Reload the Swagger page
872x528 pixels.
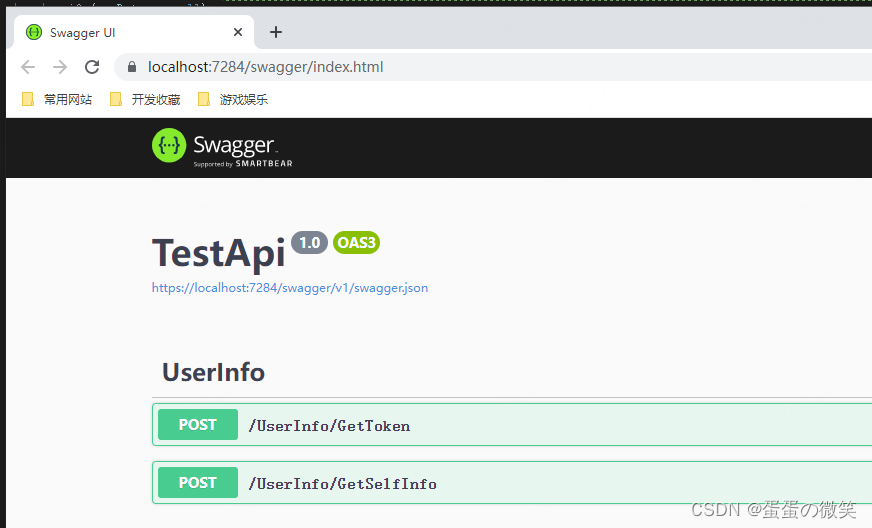click(x=92, y=67)
